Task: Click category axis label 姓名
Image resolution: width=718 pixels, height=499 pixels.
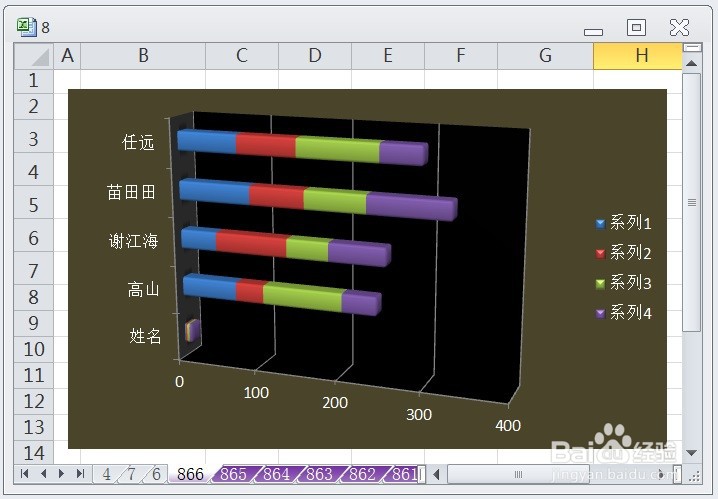Action: click(145, 336)
